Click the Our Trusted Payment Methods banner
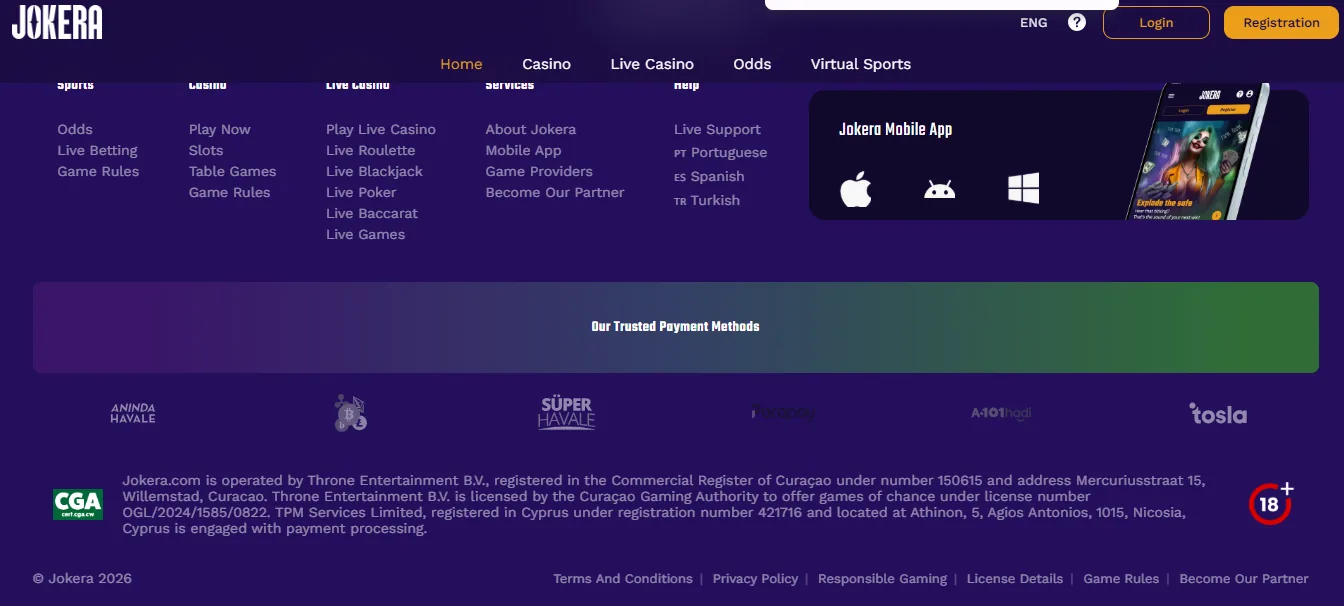1344x606 pixels. [676, 327]
